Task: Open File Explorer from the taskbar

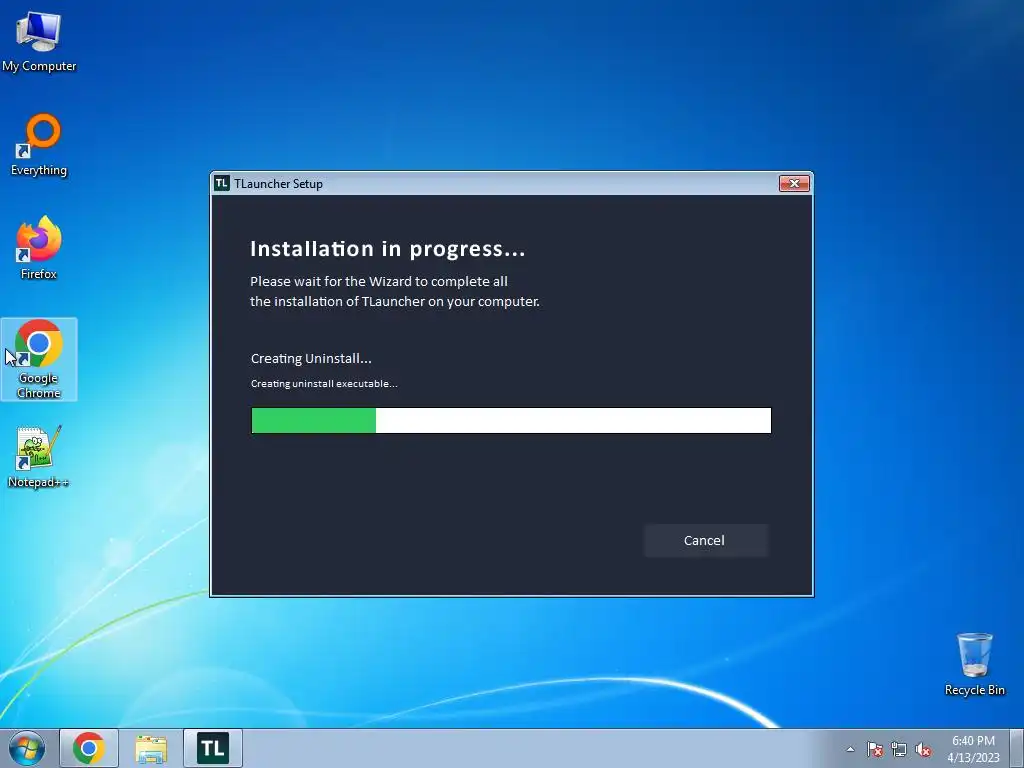Action: (x=151, y=748)
